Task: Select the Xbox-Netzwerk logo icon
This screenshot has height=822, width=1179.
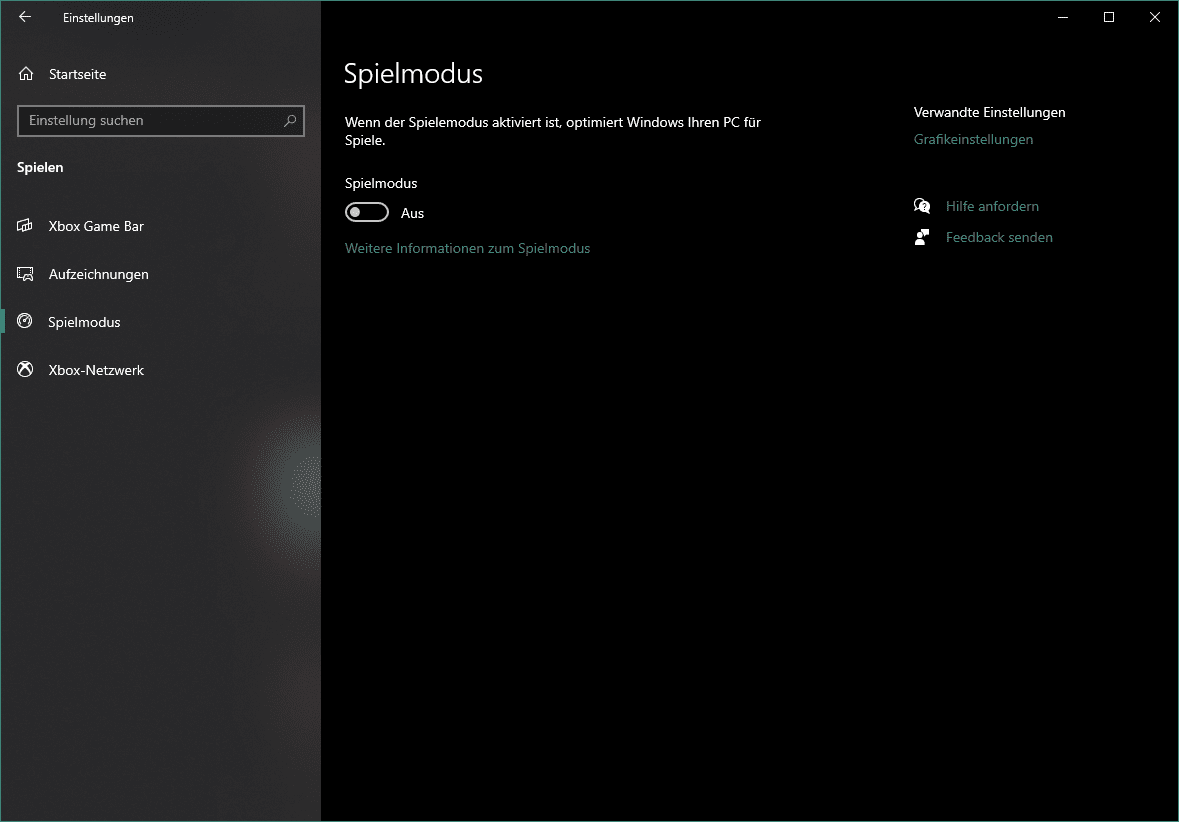Action: click(25, 369)
